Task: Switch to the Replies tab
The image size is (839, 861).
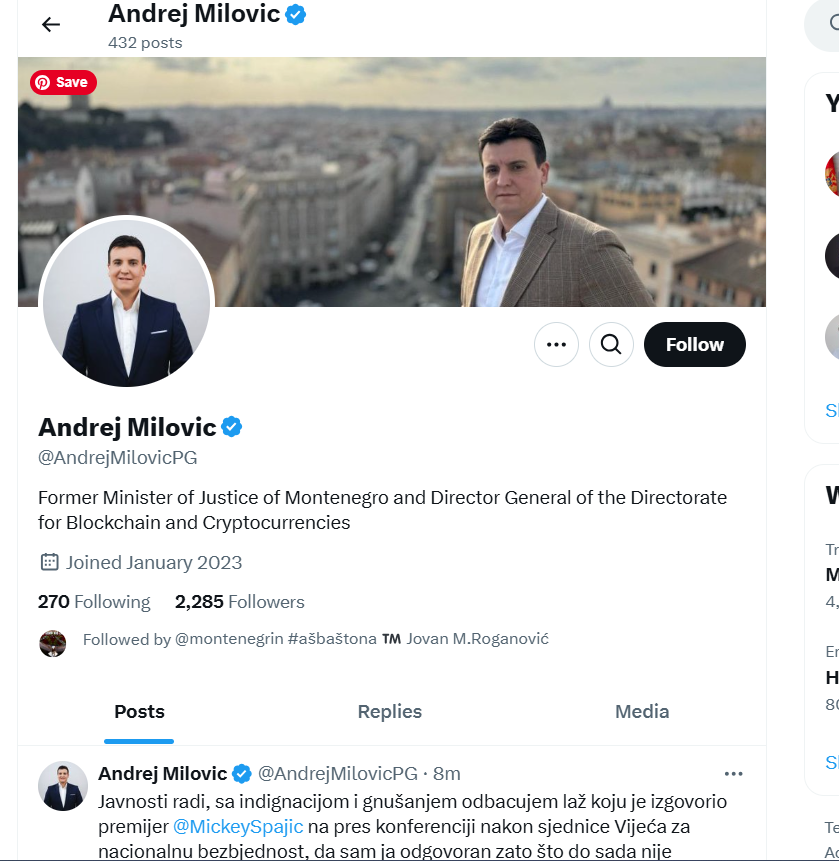Action: point(389,711)
